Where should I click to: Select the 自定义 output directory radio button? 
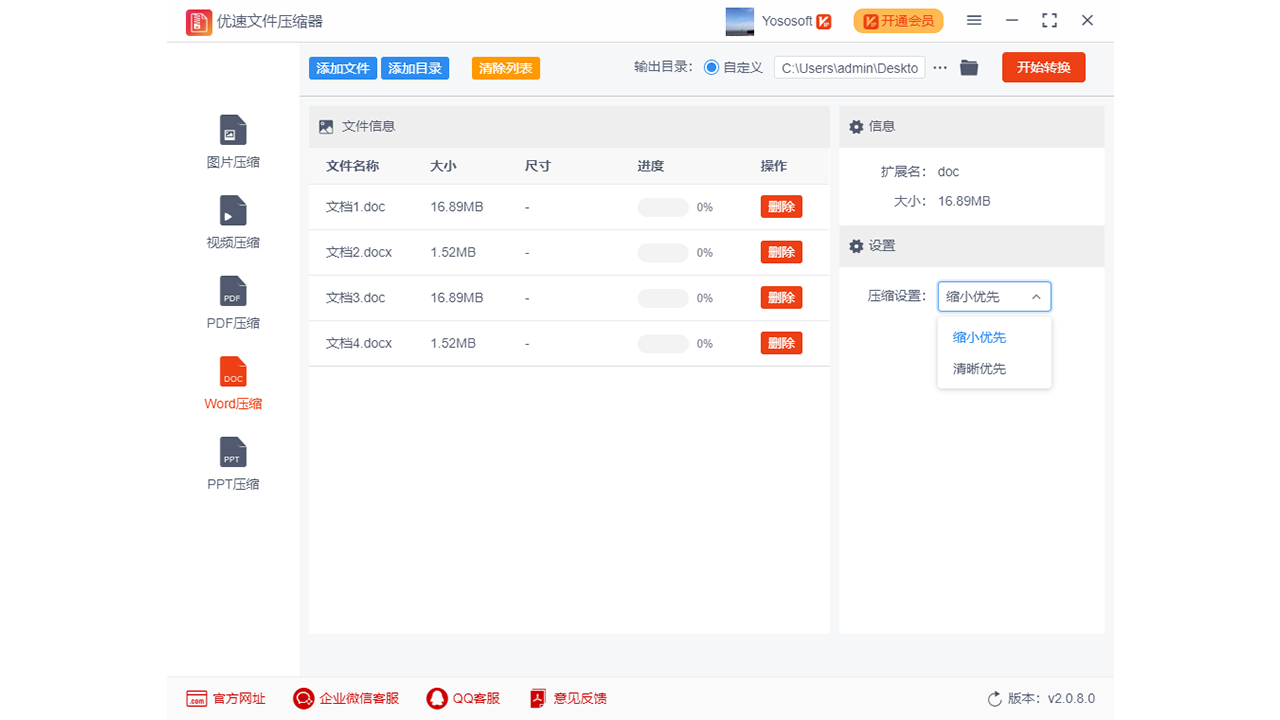710,67
